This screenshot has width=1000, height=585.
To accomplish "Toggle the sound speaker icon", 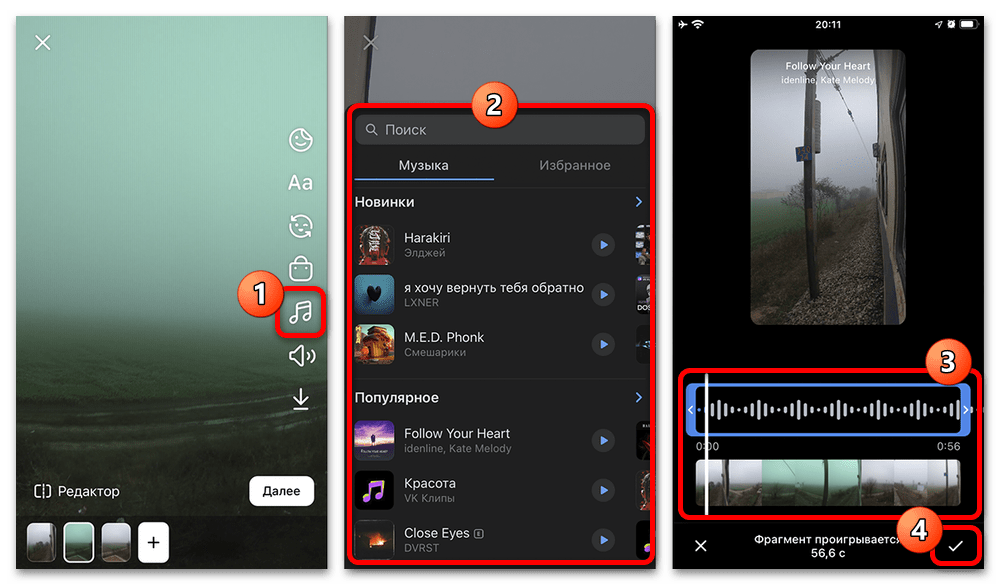I will coord(302,355).
